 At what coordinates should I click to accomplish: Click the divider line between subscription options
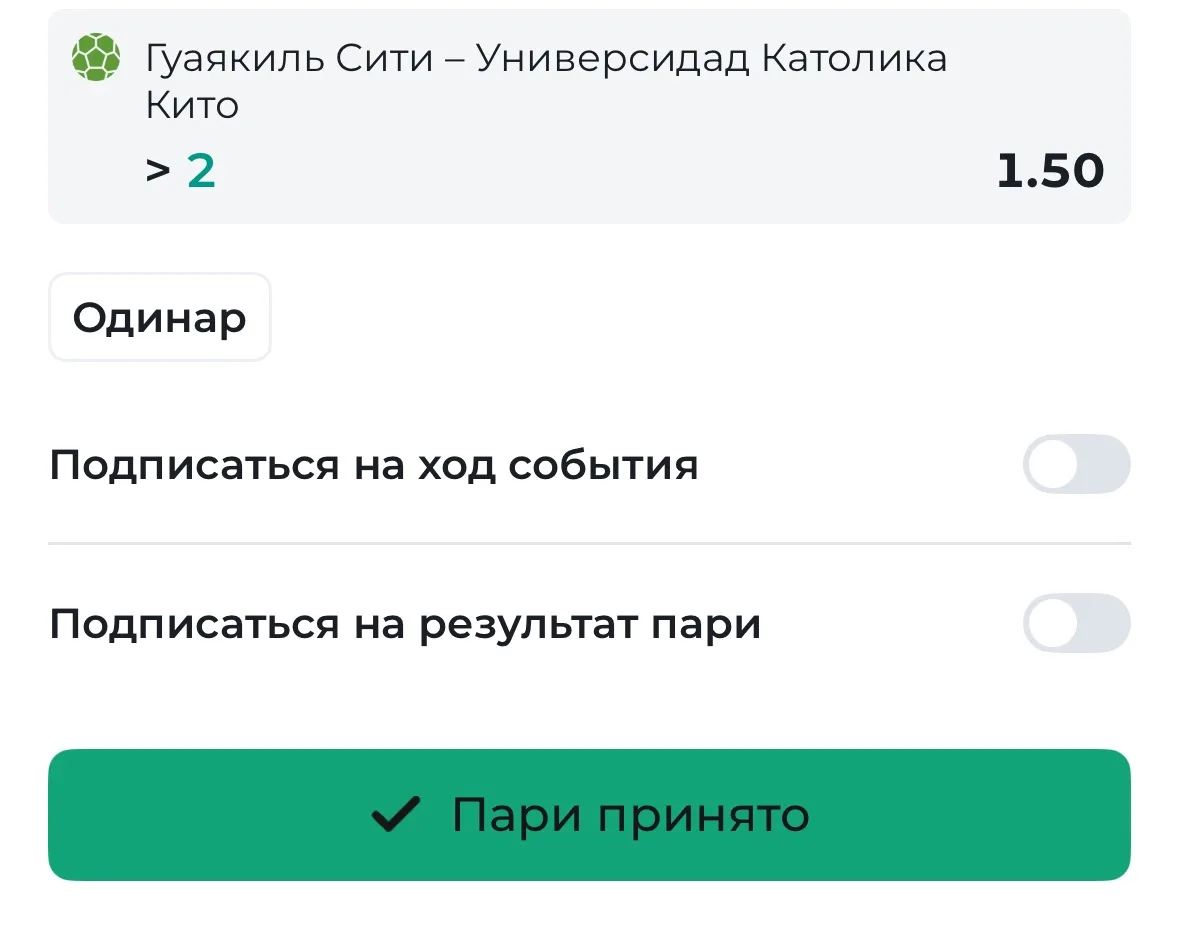pos(590,543)
